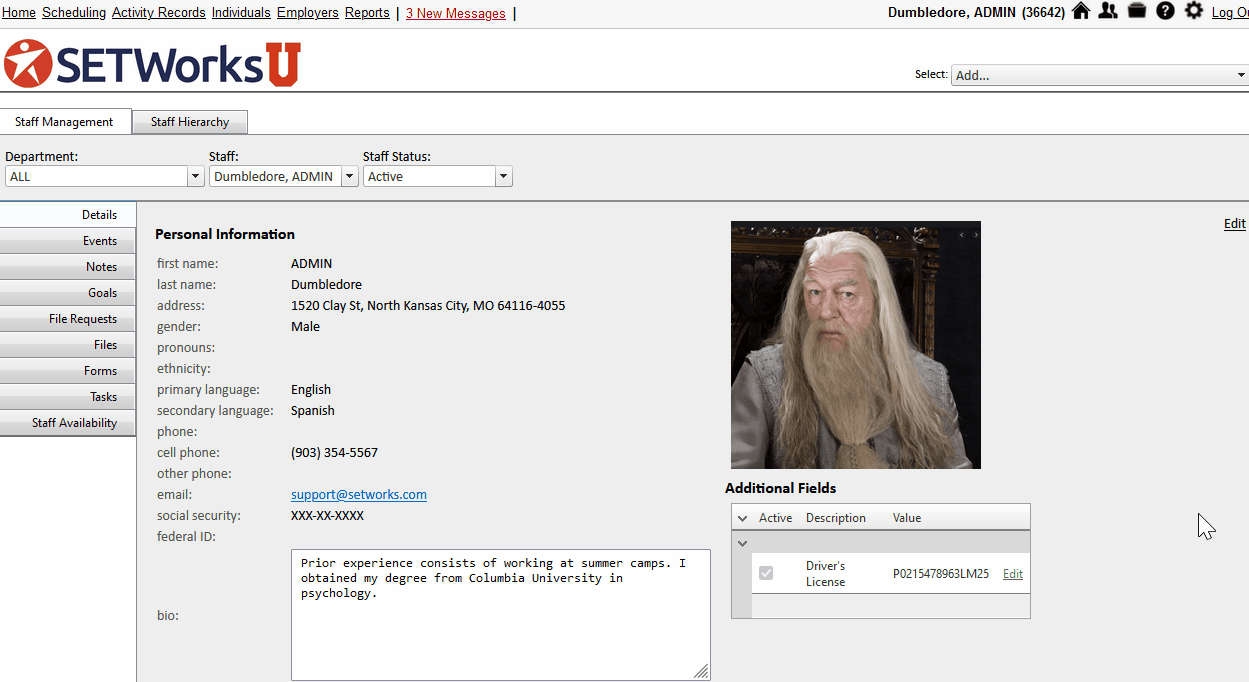The image size is (1249, 682).
Task: Click the license value P0215478963LM25
Action: pos(941,574)
